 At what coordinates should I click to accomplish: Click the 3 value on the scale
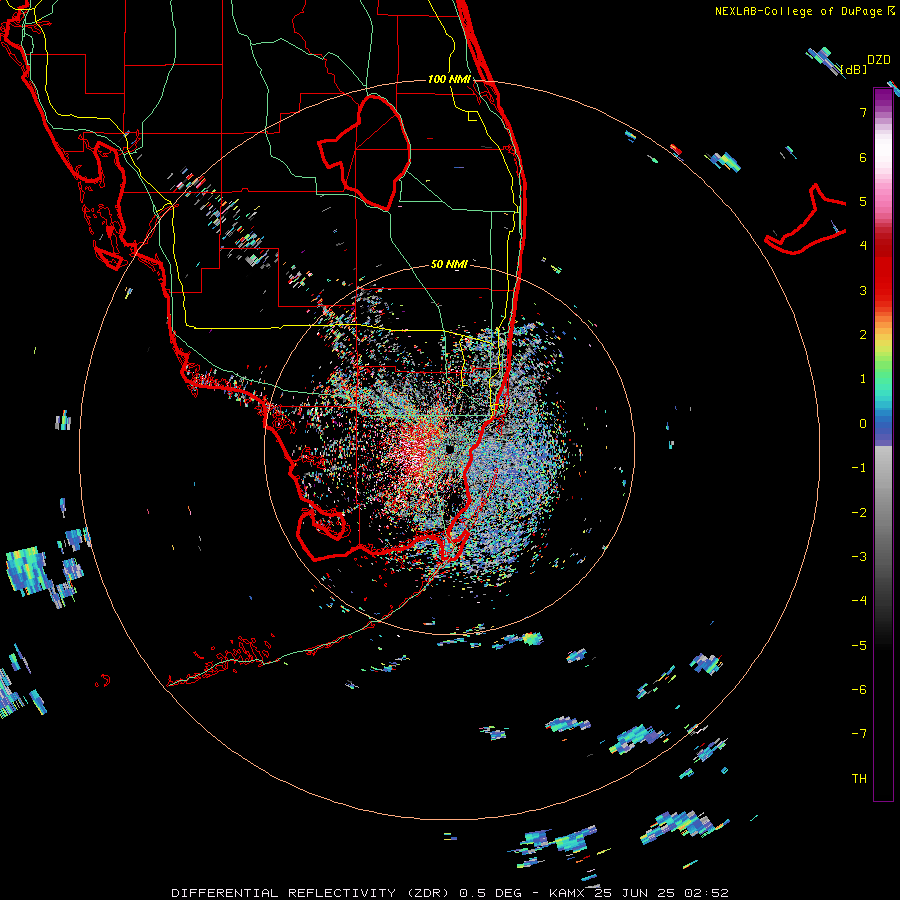(x=863, y=290)
